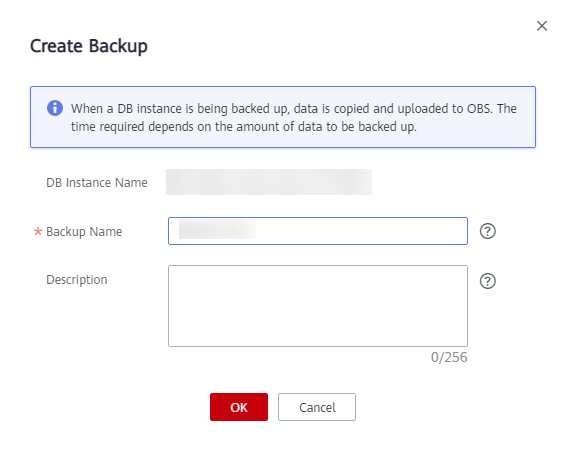This screenshot has width=566, height=450.
Task: Close the Create Backup dialog
Action: point(541,26)
